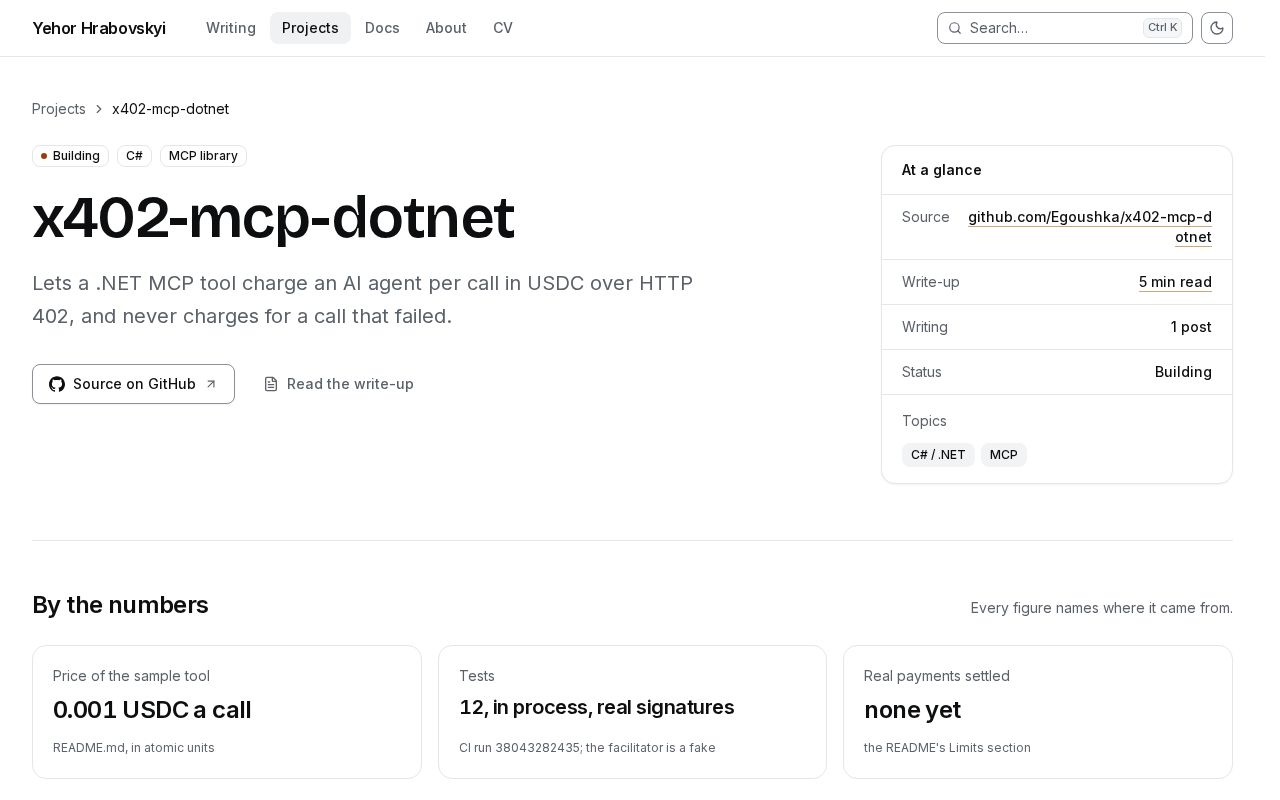
Task: Focus the Search field
Action: 1064,28
